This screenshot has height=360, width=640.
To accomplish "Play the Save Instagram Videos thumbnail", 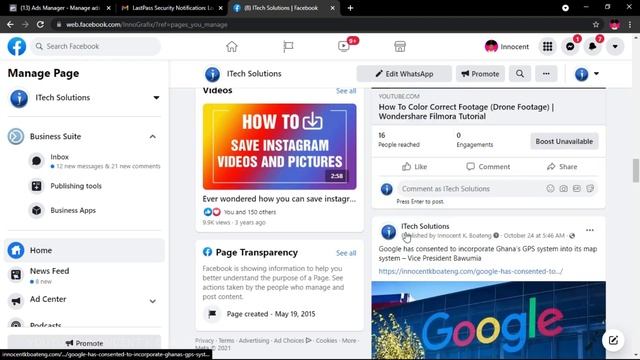I will [280, 147].
